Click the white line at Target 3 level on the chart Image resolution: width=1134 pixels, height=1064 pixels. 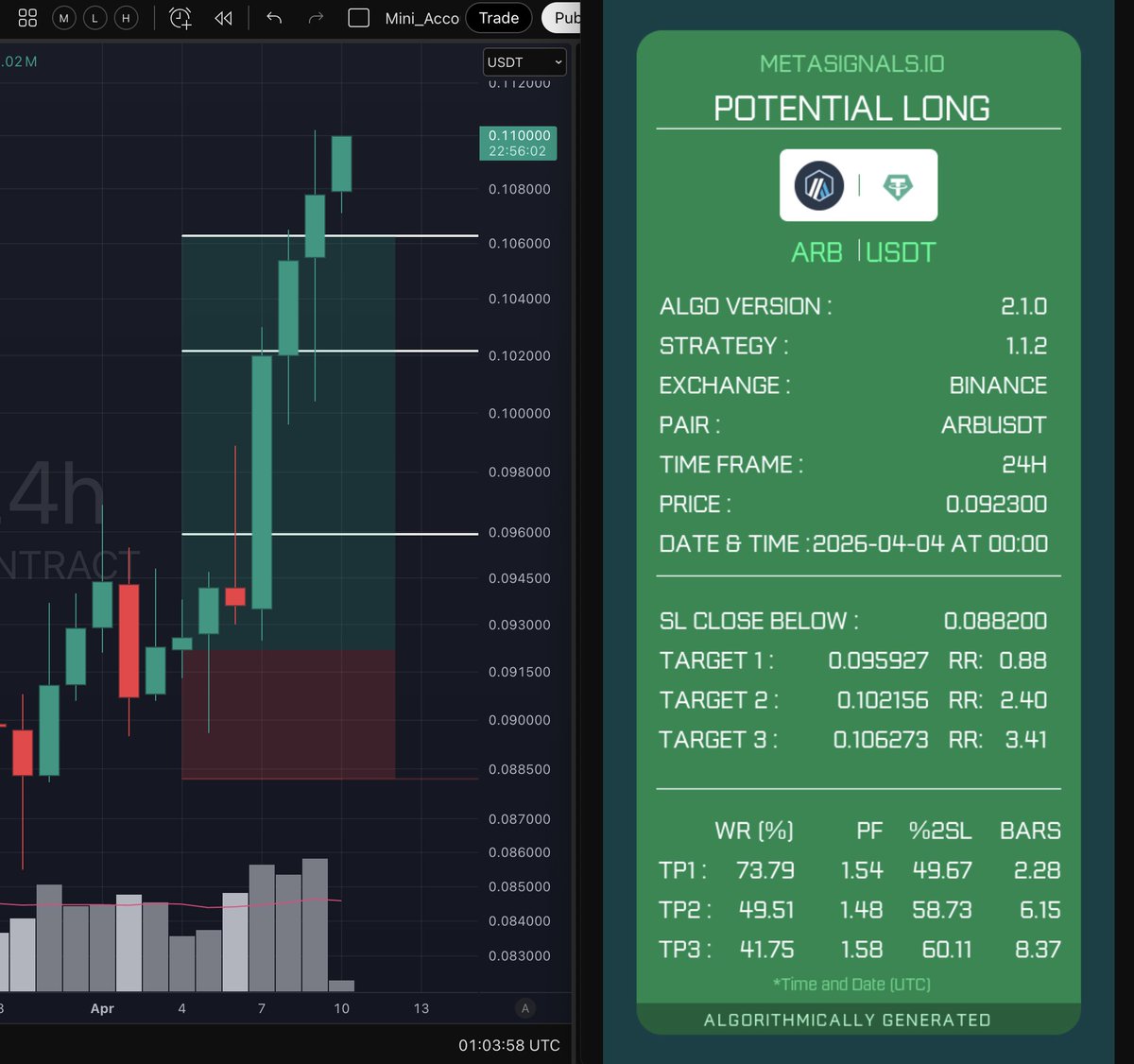coord(330,235)
